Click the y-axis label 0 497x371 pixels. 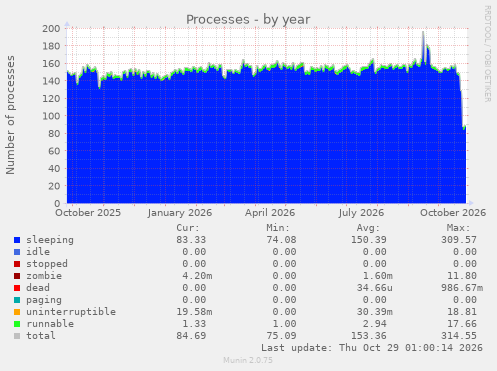pyautogui.click(x=57, y=203)
